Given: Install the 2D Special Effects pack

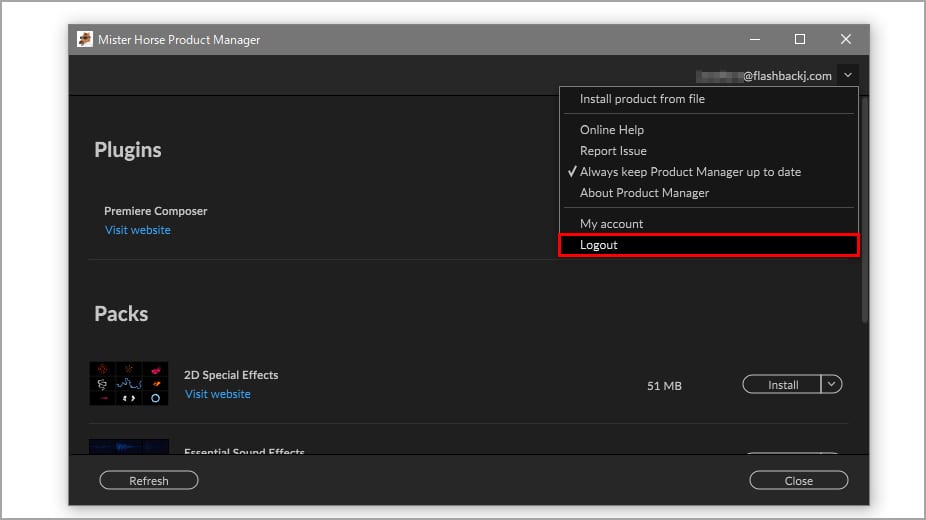Looking at the screenshot, I should [782, 385].
